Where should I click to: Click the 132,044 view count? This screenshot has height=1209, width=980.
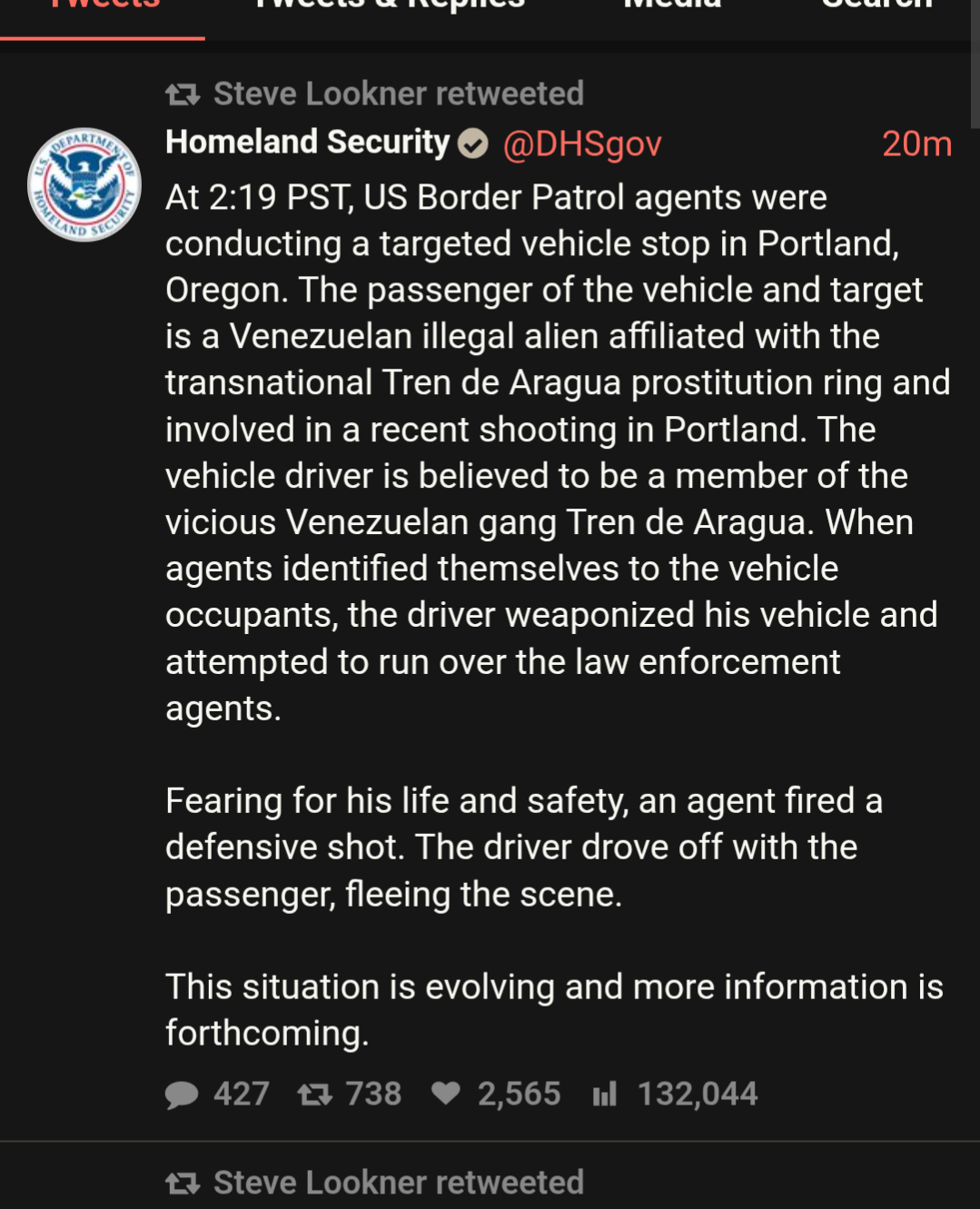tap(697, 1094)
